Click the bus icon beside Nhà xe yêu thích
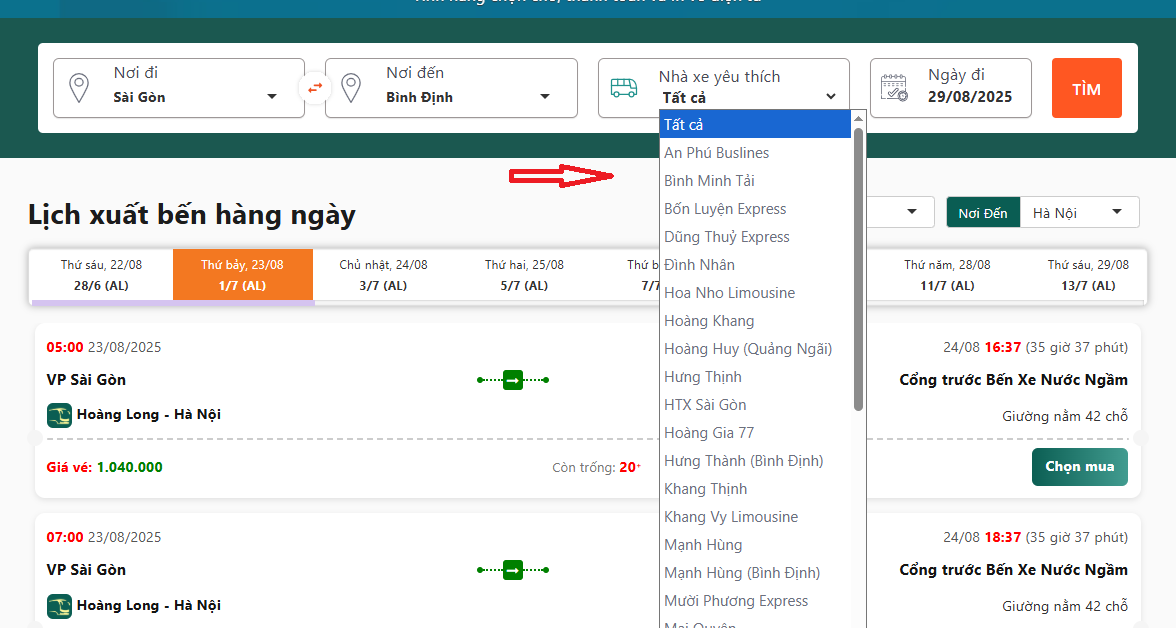This screenshot has width=1176, height=628. pos(624,88)
